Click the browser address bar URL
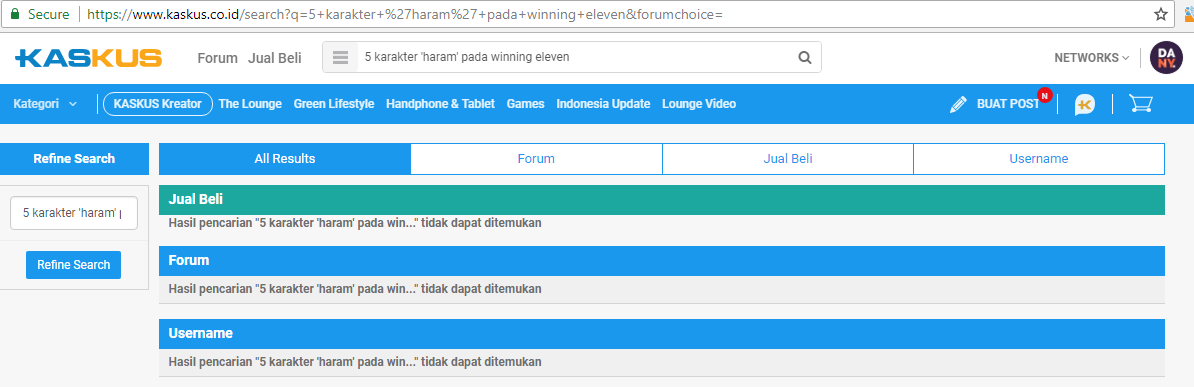 [x=404, y=14]
